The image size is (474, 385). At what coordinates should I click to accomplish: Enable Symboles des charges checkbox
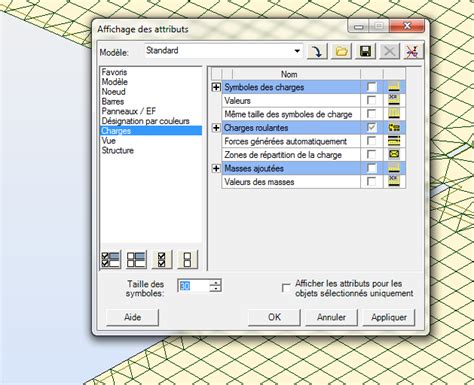(371, 87)
